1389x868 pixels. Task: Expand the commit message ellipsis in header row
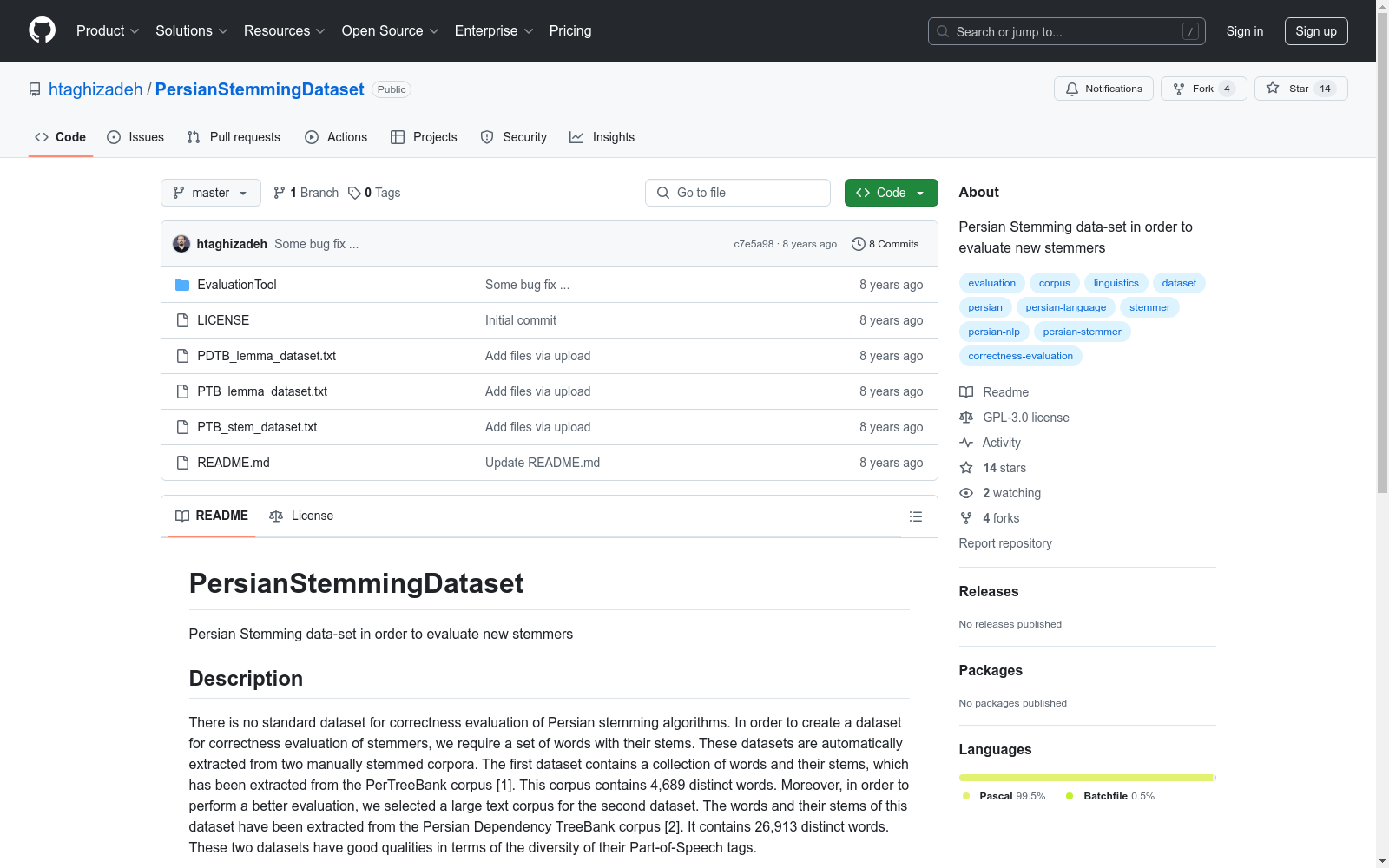(353, 244)
